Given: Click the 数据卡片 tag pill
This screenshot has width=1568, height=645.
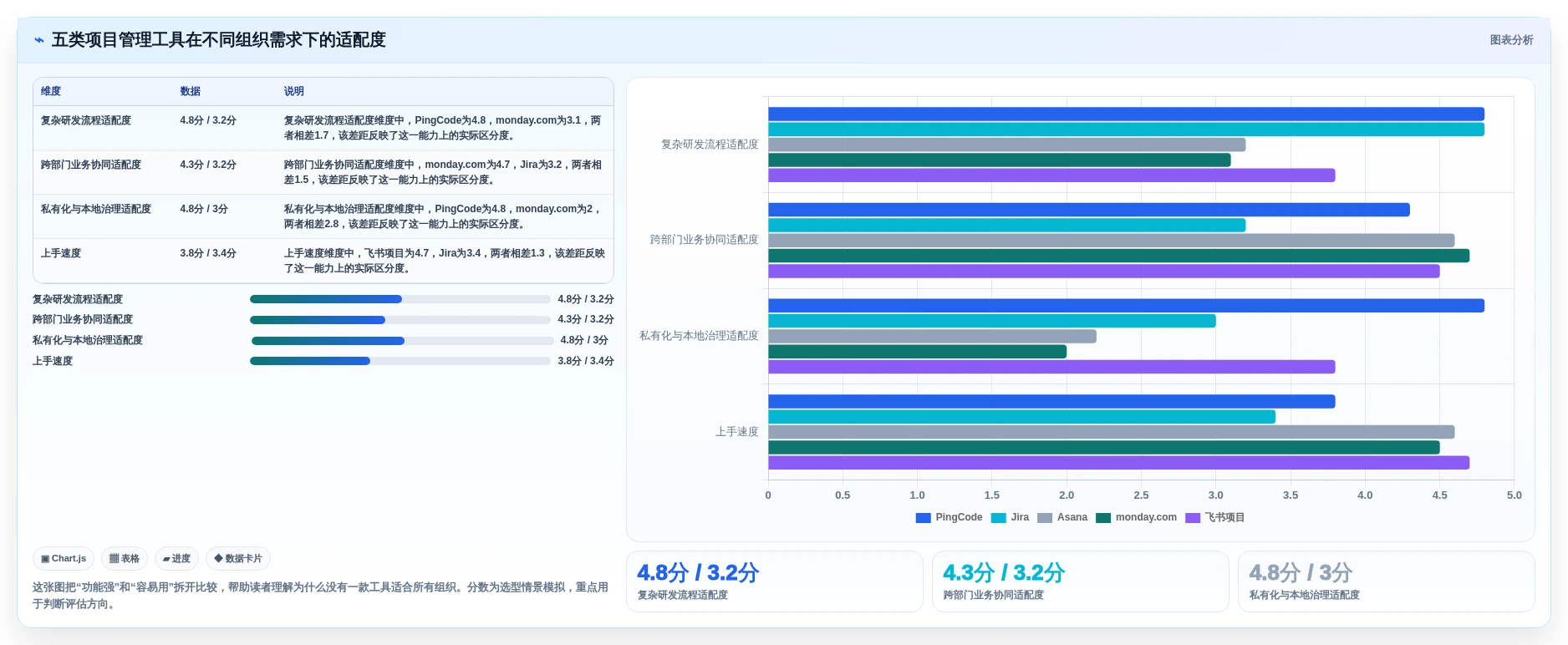Looking at the screenshot, I should 238,559.
